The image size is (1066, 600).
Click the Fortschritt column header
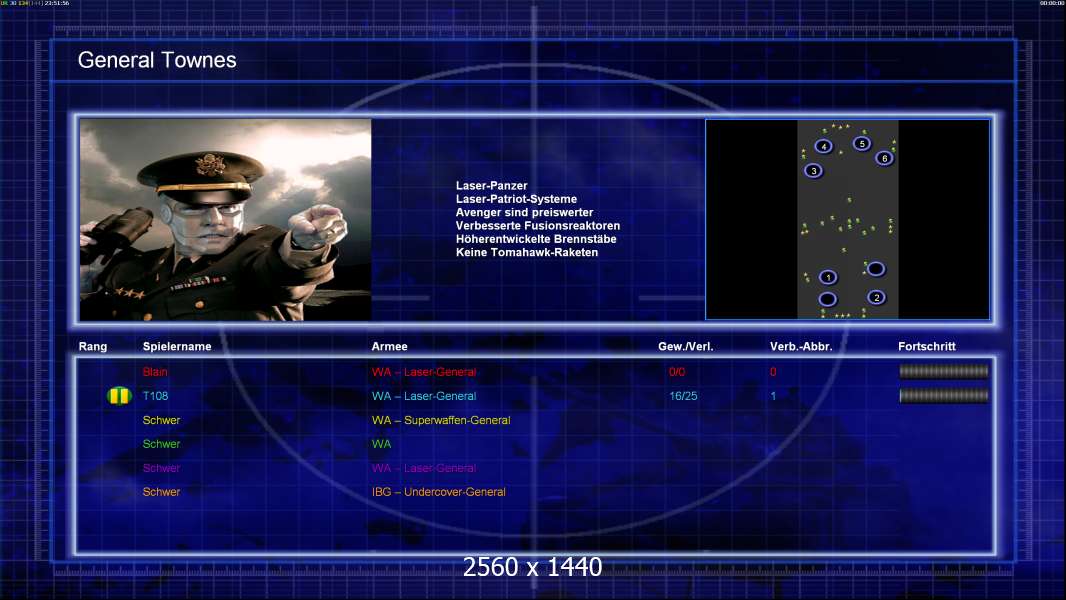pyautogui.click(x=927, y=347)
